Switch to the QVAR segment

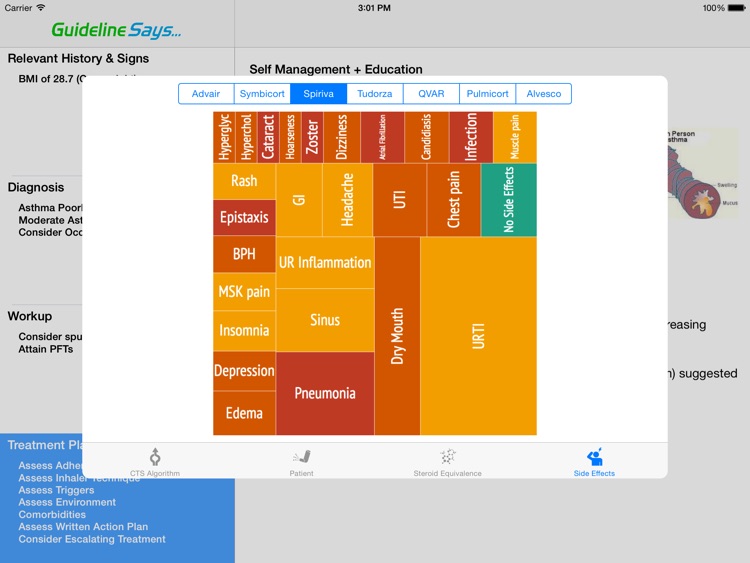431,94
